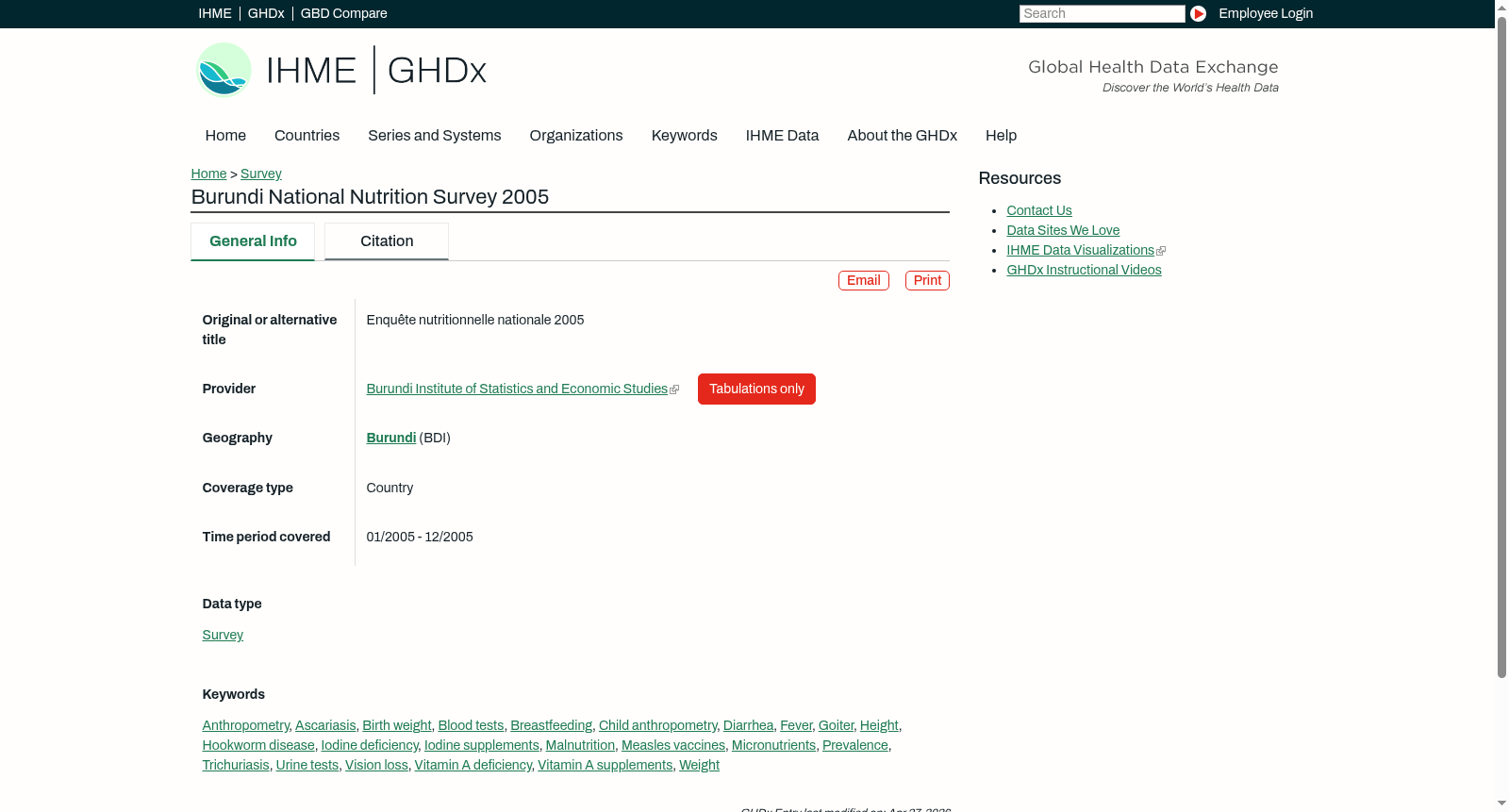The height and width of the screenshot is (812, 1509).
Task: Open the Burundi geography link
Action: [x=391, y=438]
